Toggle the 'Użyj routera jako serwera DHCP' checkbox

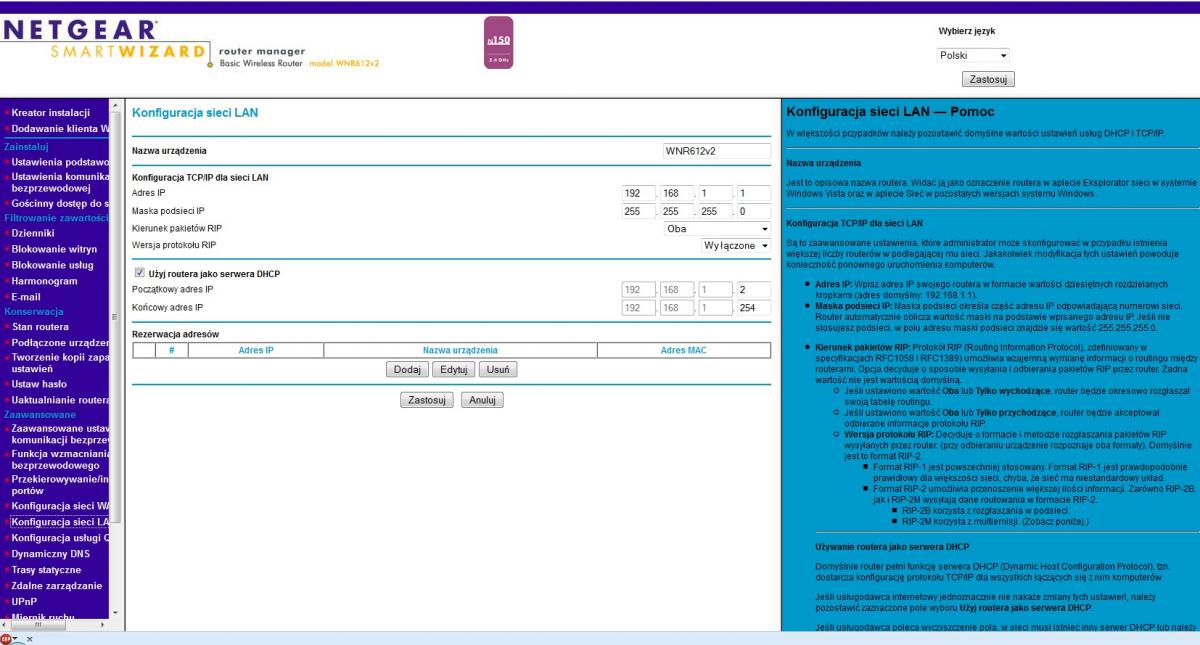click(x=139, y=273)
